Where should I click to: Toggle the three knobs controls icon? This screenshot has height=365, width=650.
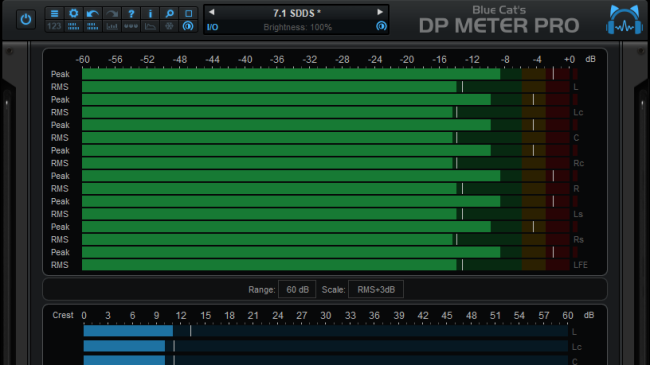tap(131, 26)
